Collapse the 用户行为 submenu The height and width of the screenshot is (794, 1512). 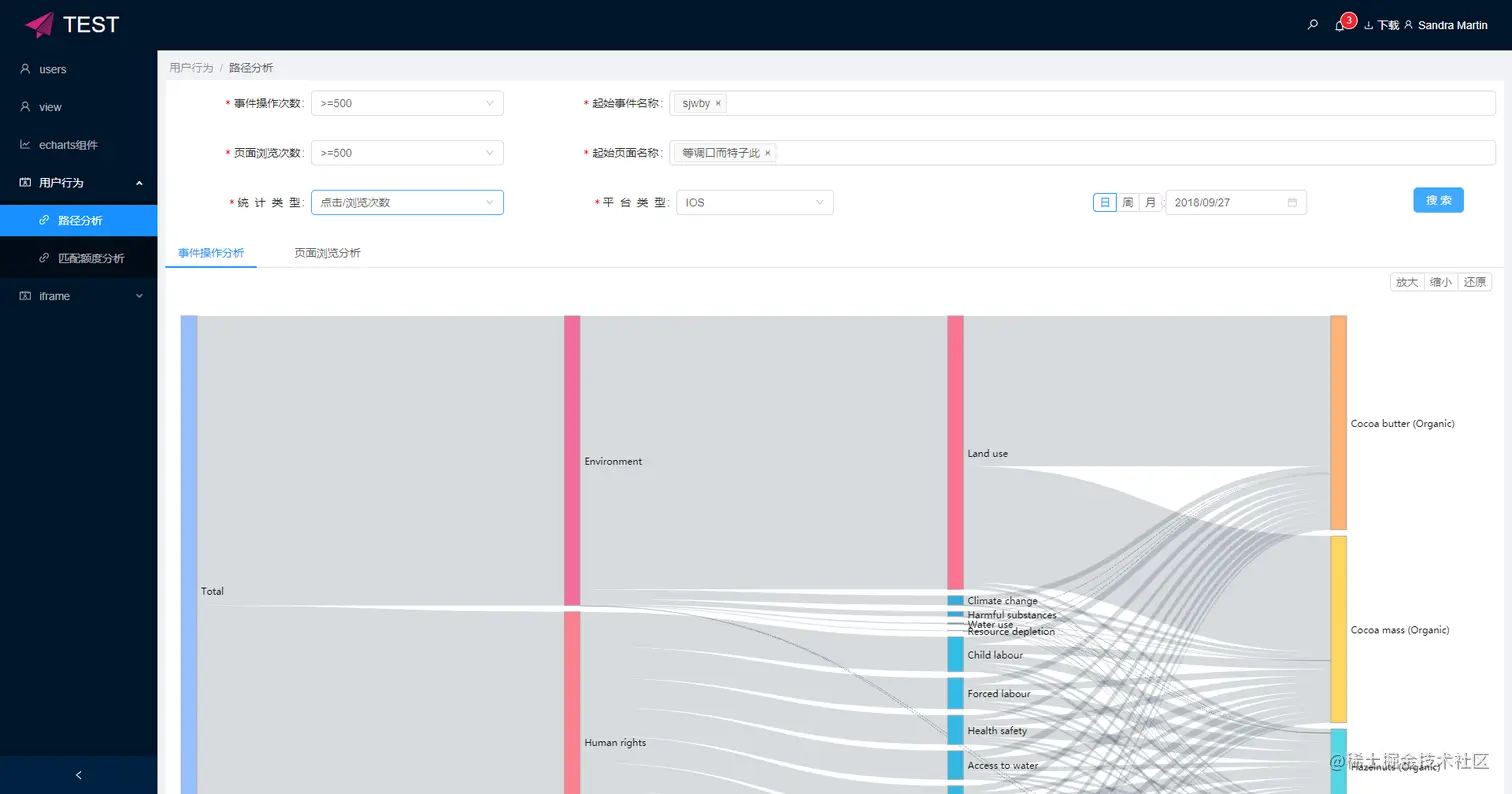click(x=78, y=183)
